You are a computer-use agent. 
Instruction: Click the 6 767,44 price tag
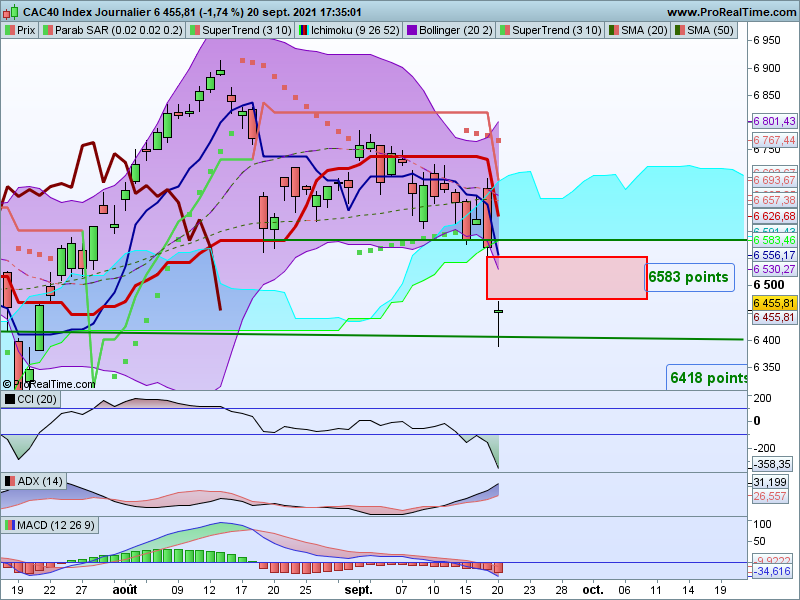tap(774, 140)
